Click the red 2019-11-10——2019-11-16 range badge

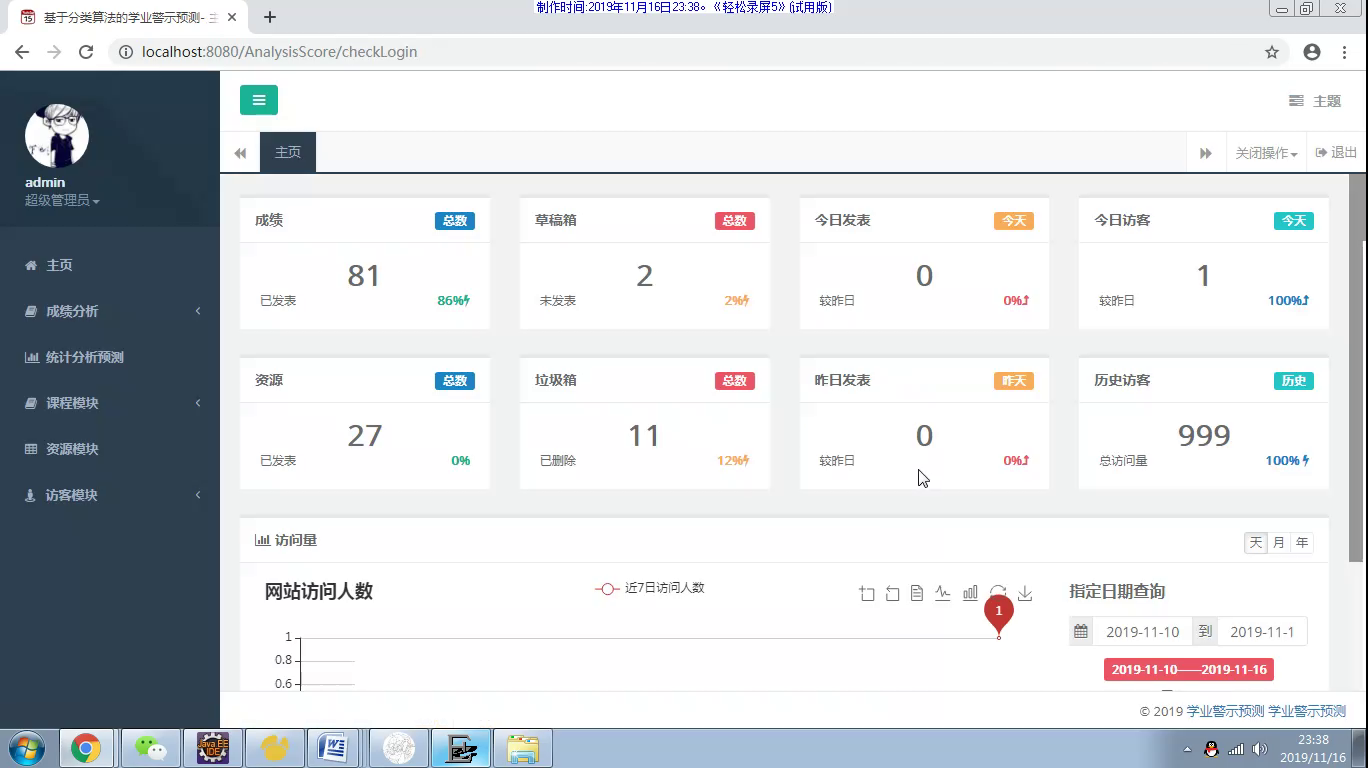[x=1189, y=670]
